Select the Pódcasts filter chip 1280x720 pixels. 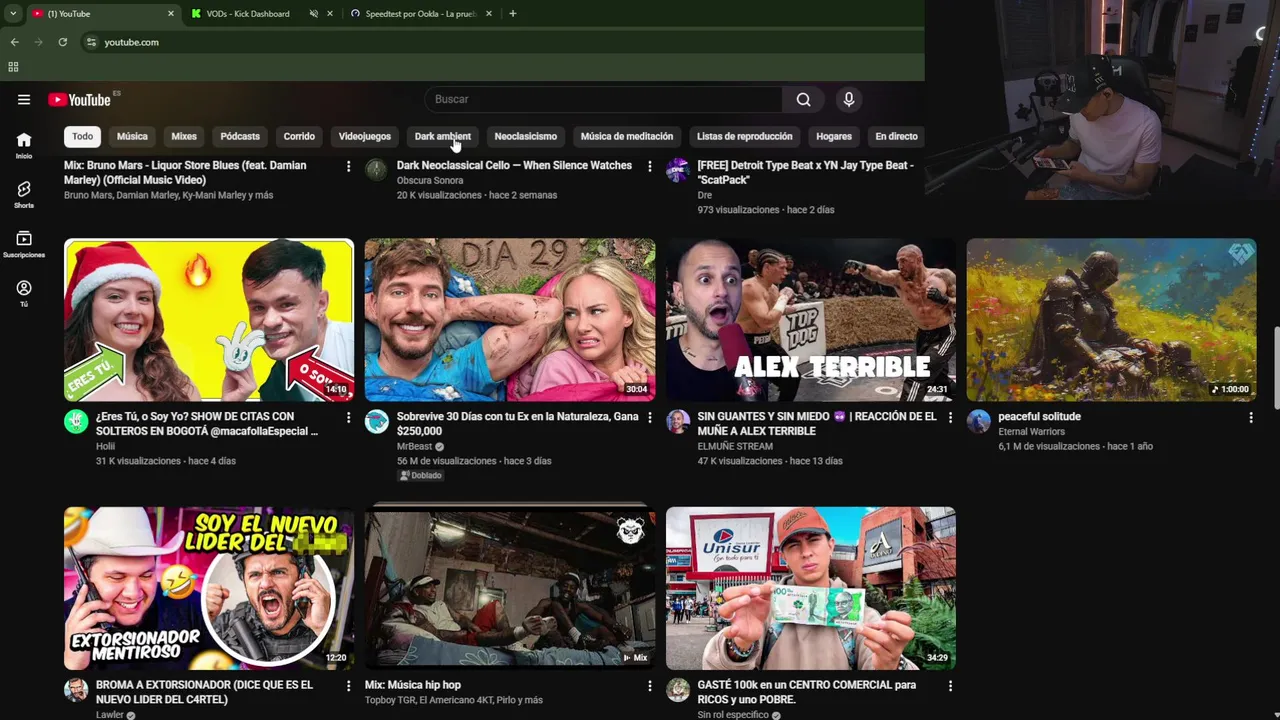[240, 136]
